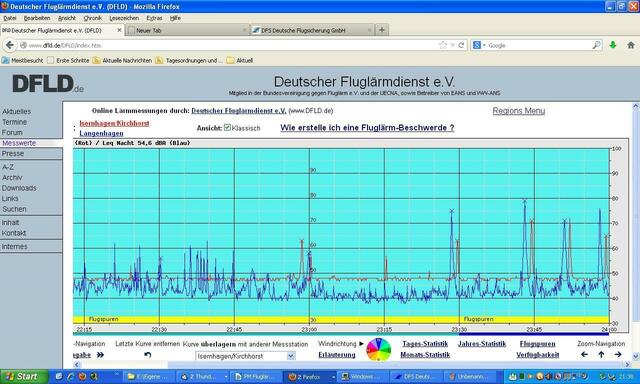The image size is (640, 384).
Task: Click into the Google search field
Action: (539, 45)
